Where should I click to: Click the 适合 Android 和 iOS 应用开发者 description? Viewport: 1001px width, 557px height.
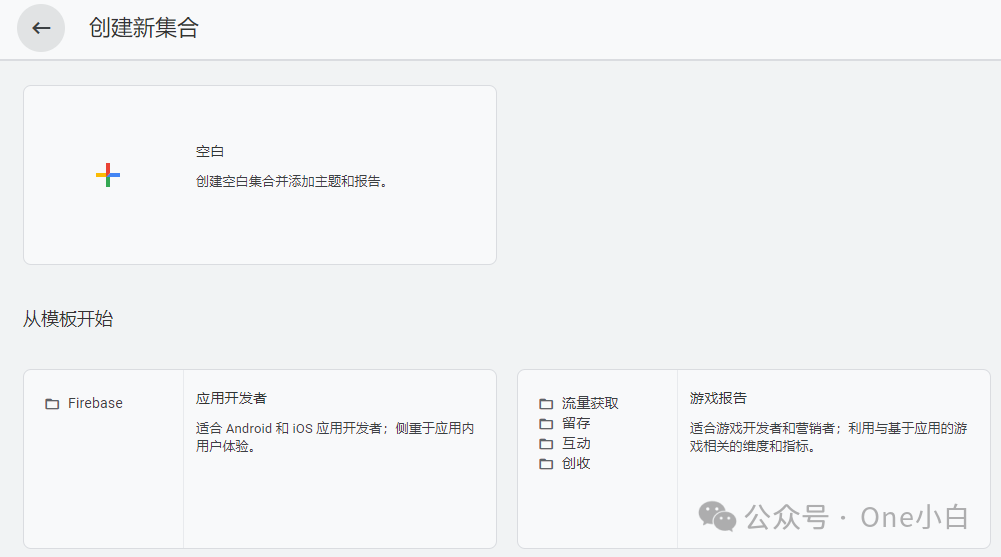click(335, 437)
